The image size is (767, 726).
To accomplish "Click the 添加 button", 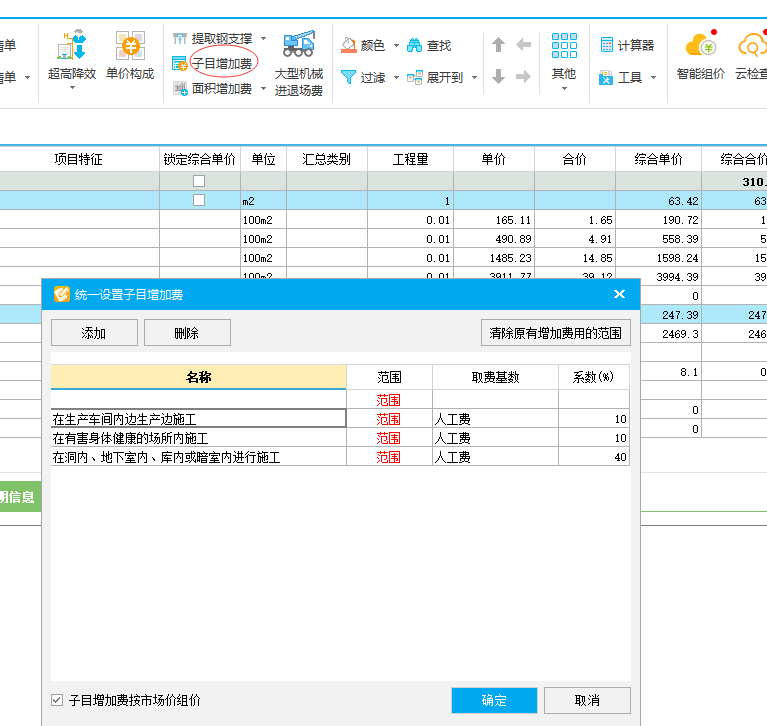I will (x=94, y=333).
